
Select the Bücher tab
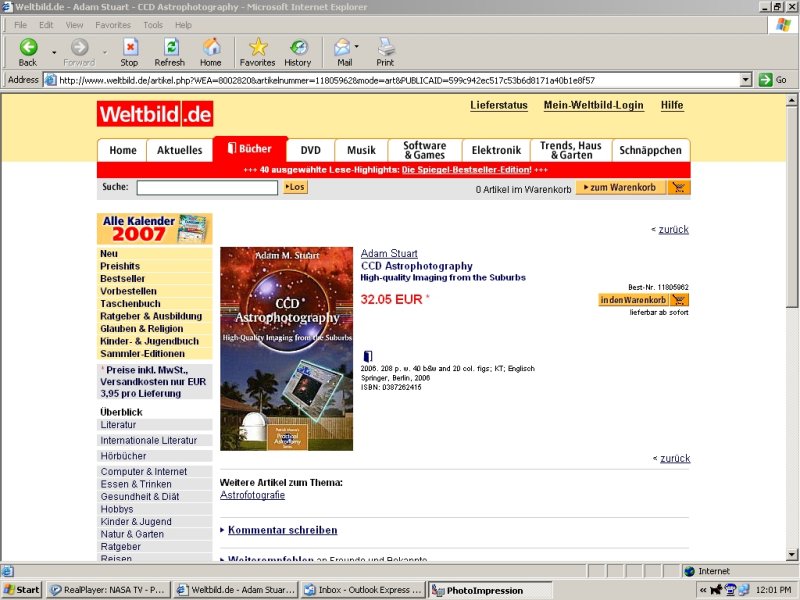251,149
